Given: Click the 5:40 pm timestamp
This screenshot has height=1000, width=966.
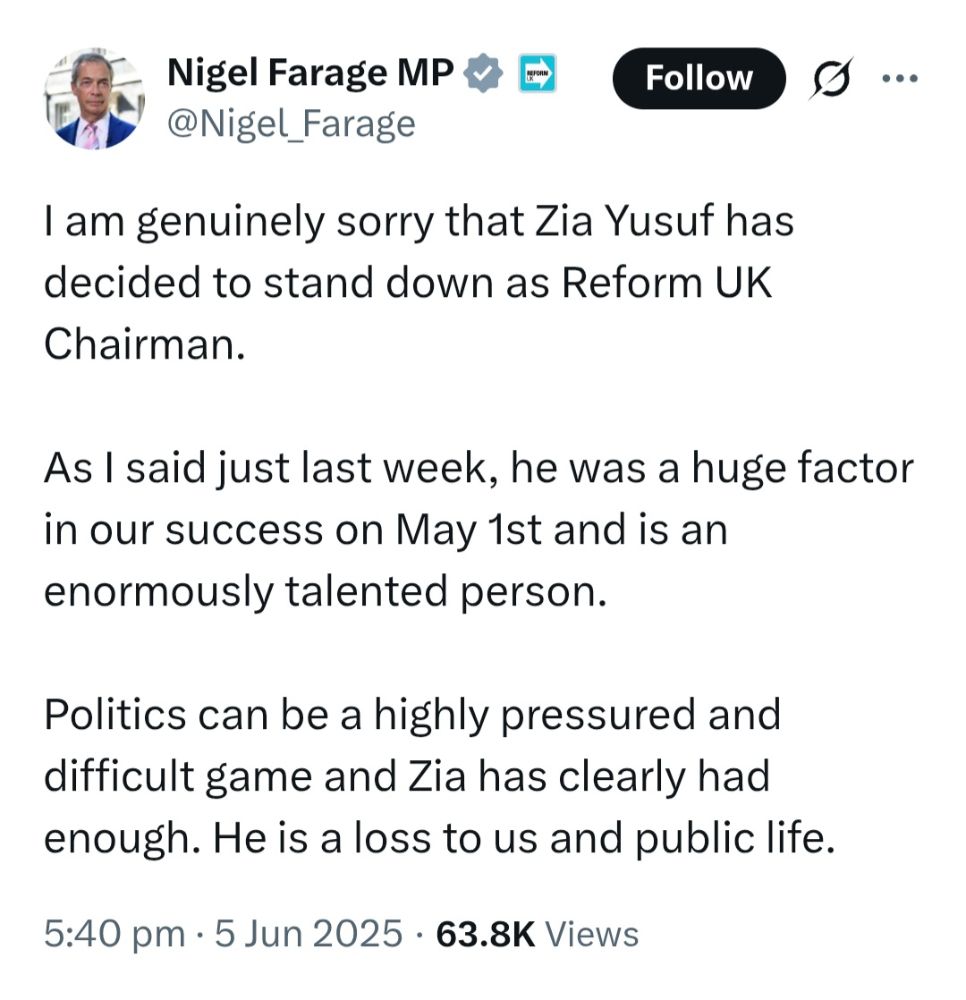Looking at the screenshot, I should (115, 935).
